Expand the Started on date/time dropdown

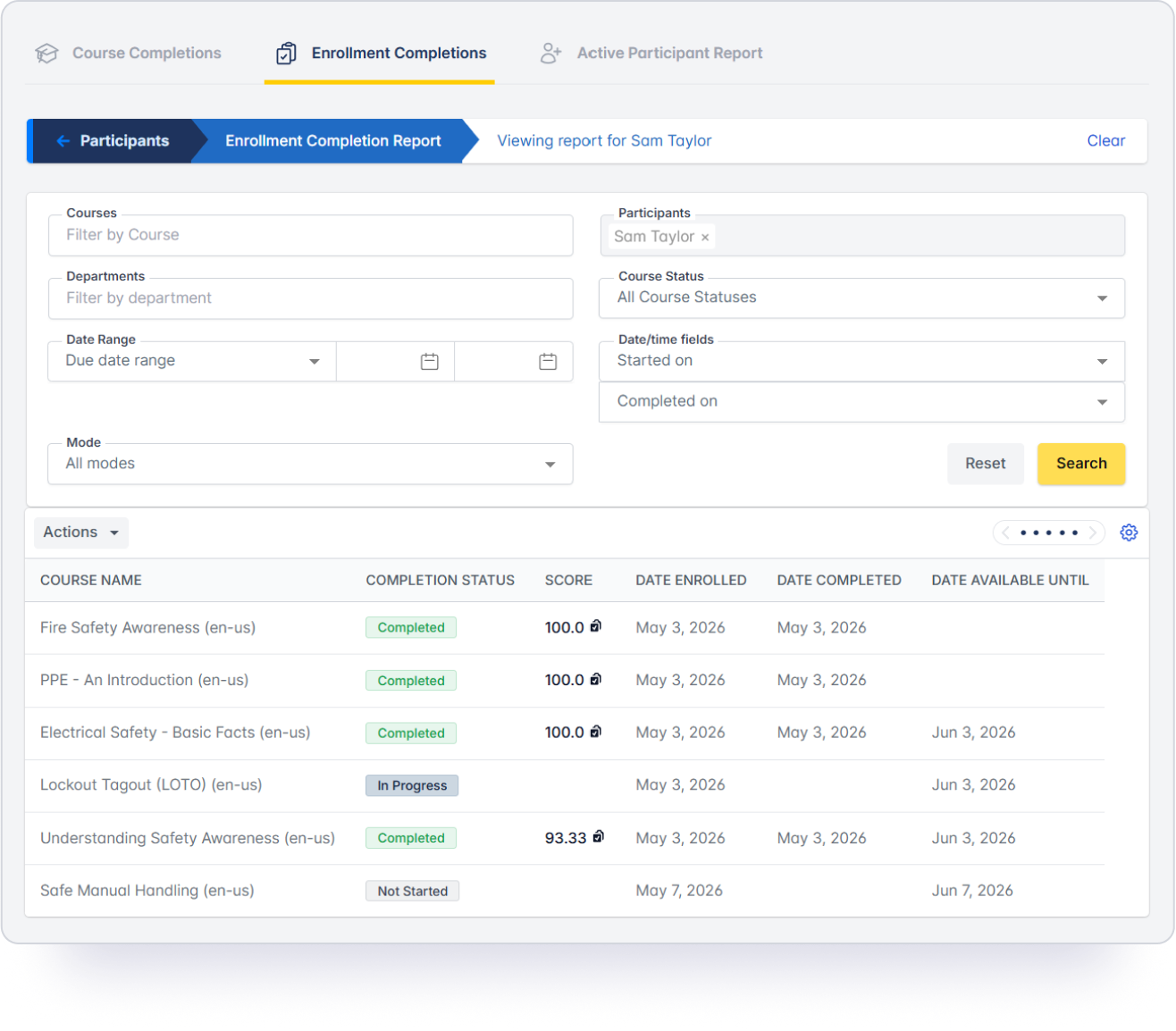point(861,362)
